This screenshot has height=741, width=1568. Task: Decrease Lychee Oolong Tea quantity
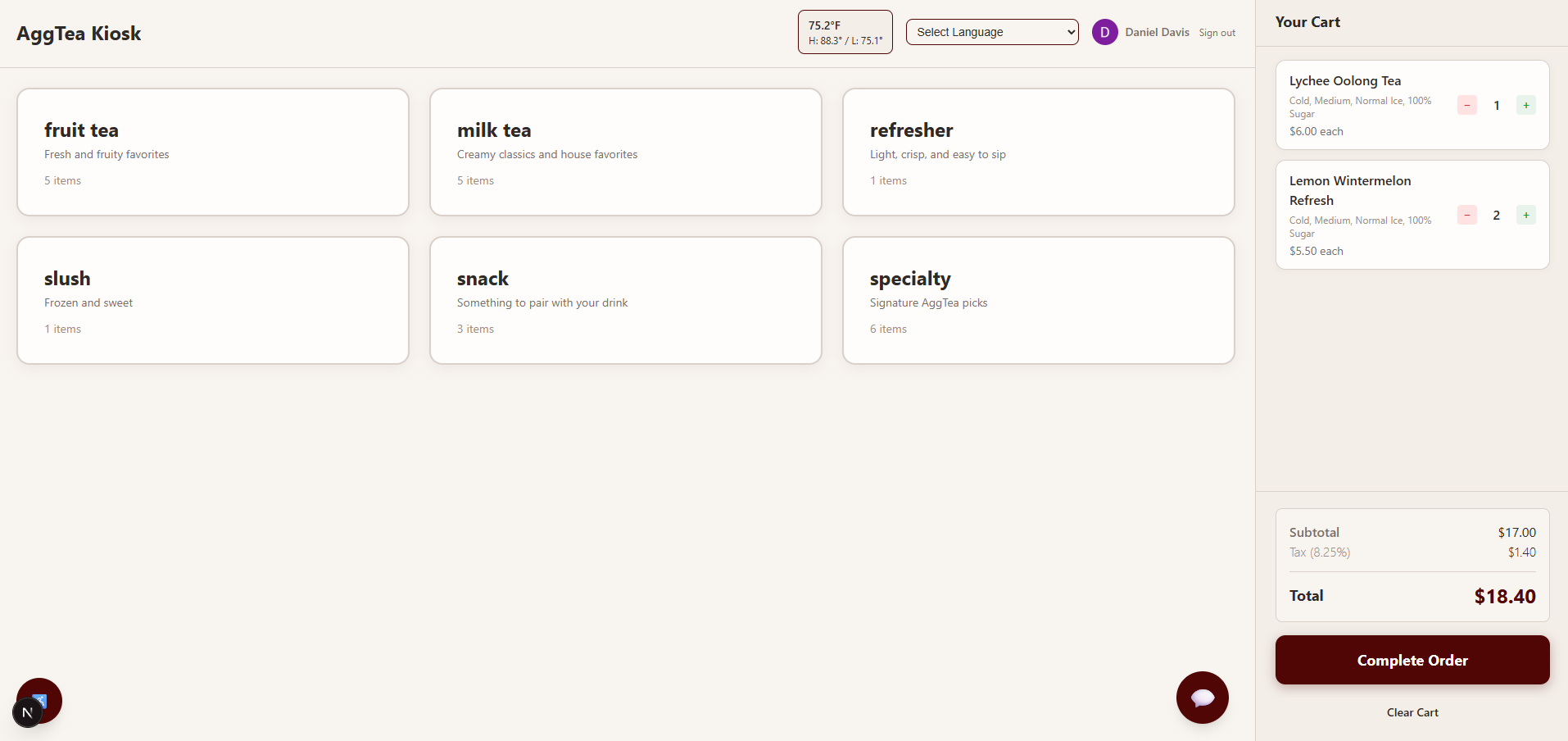coord(1466,105)
